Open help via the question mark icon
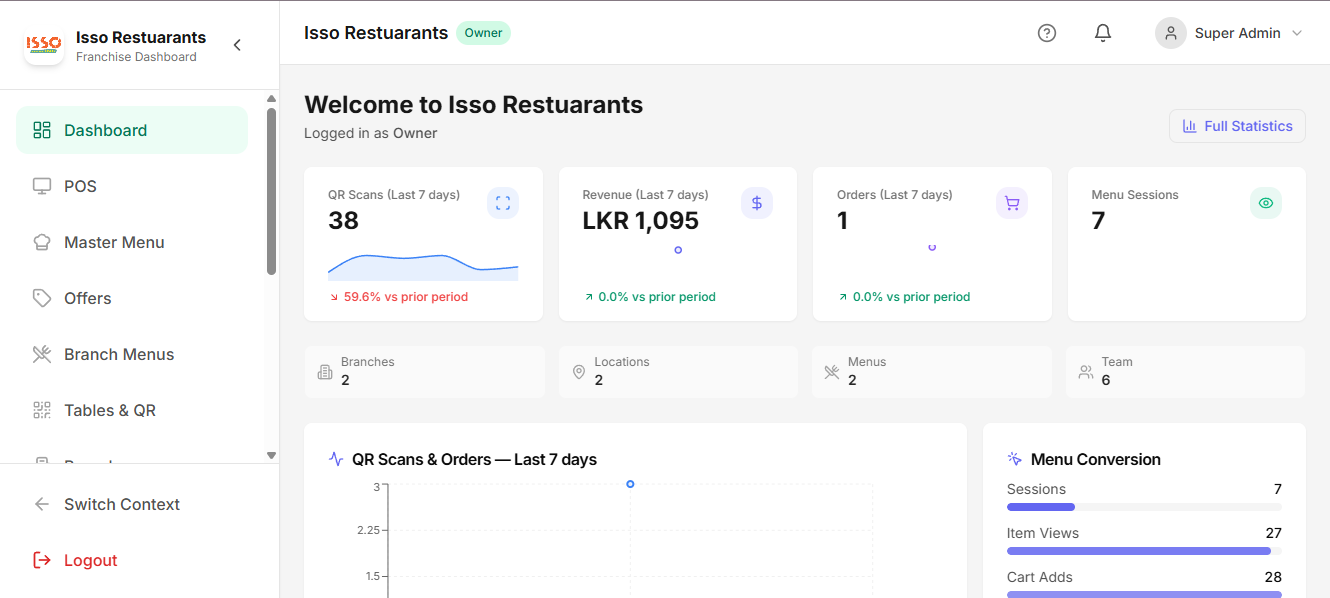The width and height of the screenshot is (1330, 598). [x=1047, y=33]
